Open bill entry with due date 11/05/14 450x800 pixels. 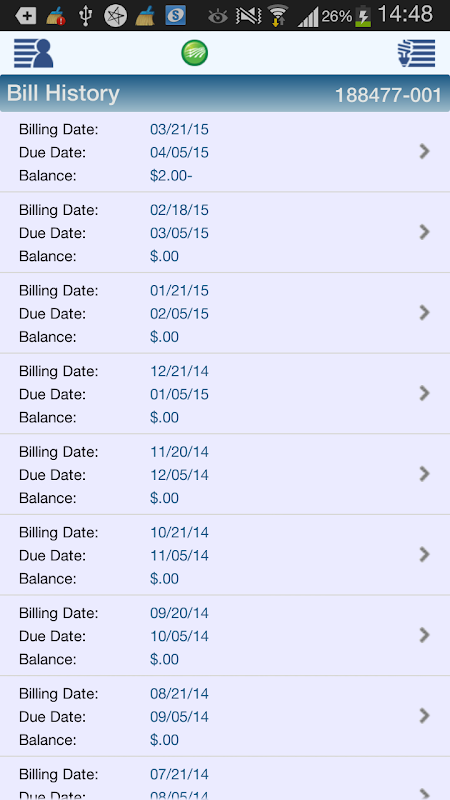click(x=225, y=555)
